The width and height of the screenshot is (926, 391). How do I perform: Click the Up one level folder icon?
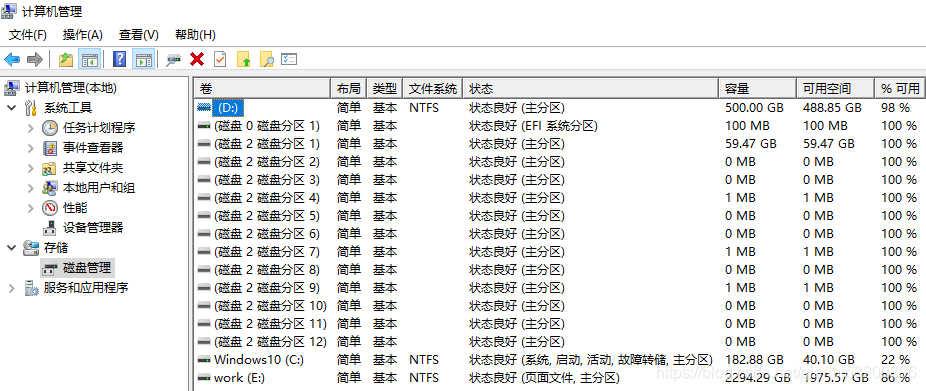click(66, 59)
